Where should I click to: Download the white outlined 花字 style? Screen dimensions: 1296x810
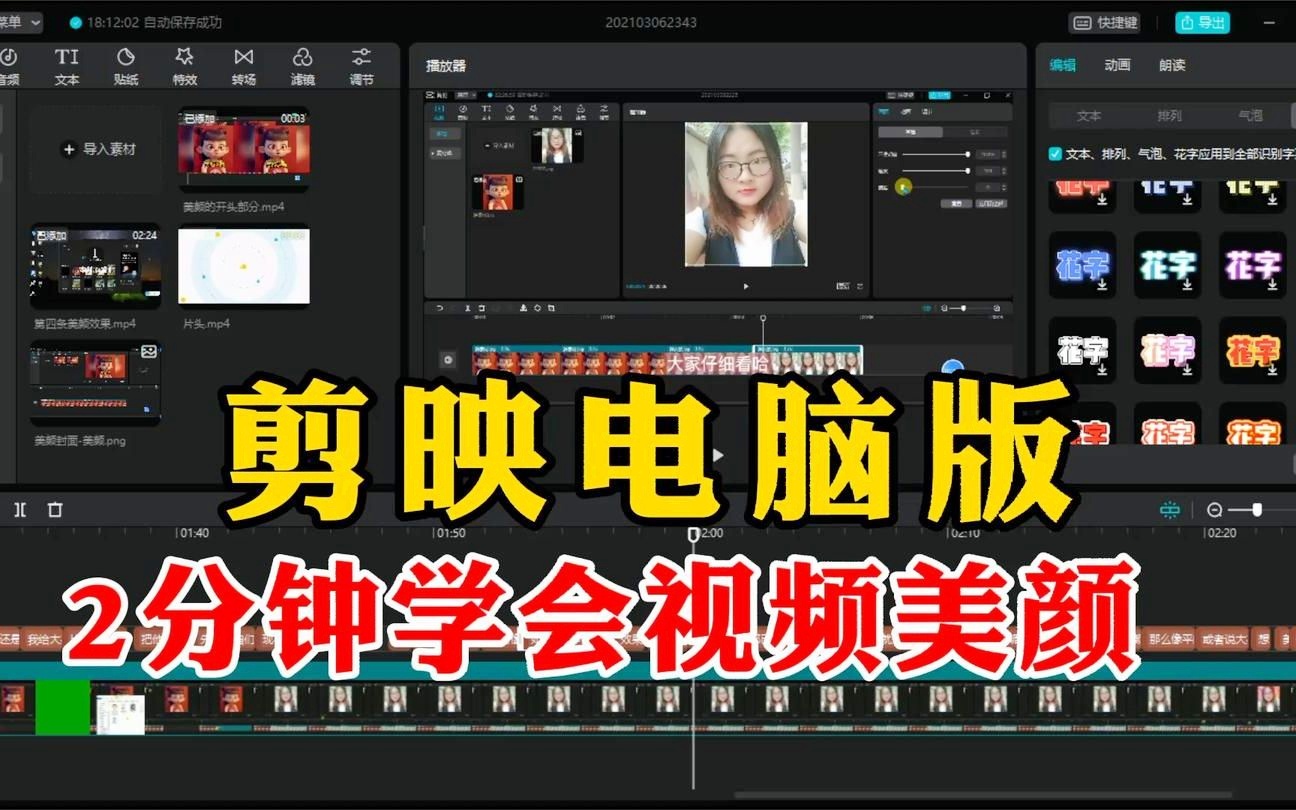click(1101, 371)
